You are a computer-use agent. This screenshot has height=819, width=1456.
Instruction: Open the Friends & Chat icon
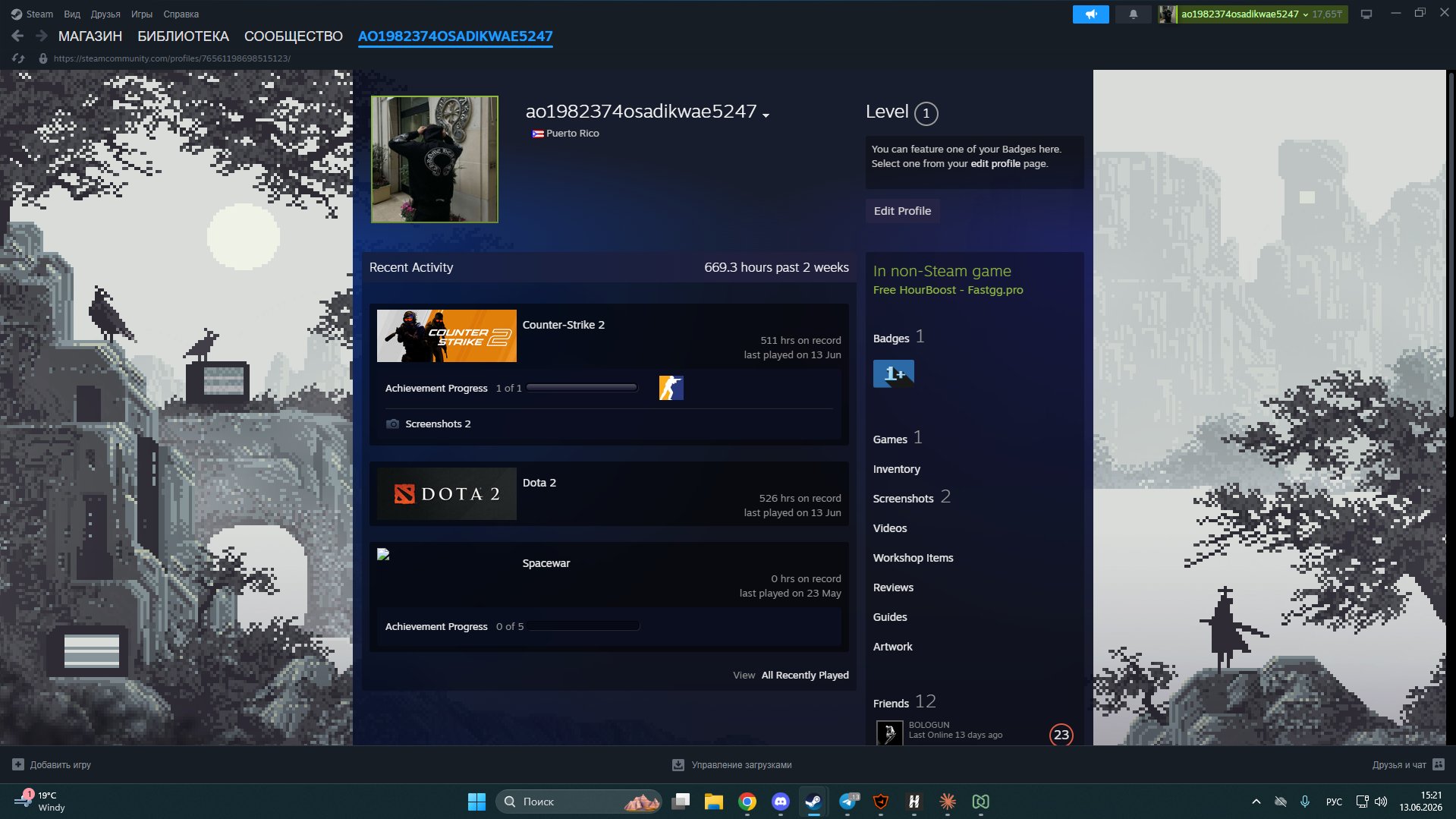(1439, 764)
